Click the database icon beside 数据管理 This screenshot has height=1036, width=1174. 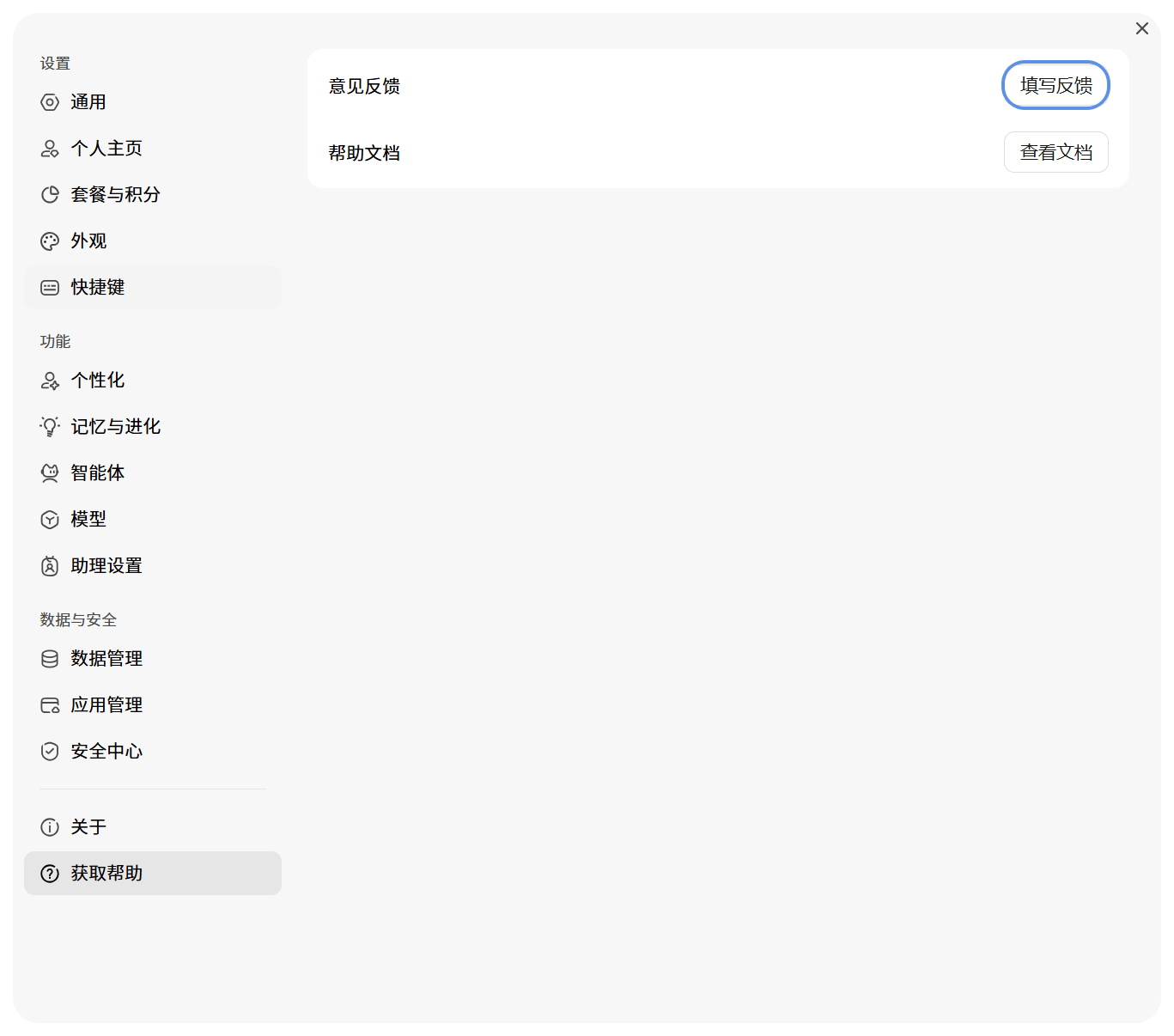[x=50, y=659]
